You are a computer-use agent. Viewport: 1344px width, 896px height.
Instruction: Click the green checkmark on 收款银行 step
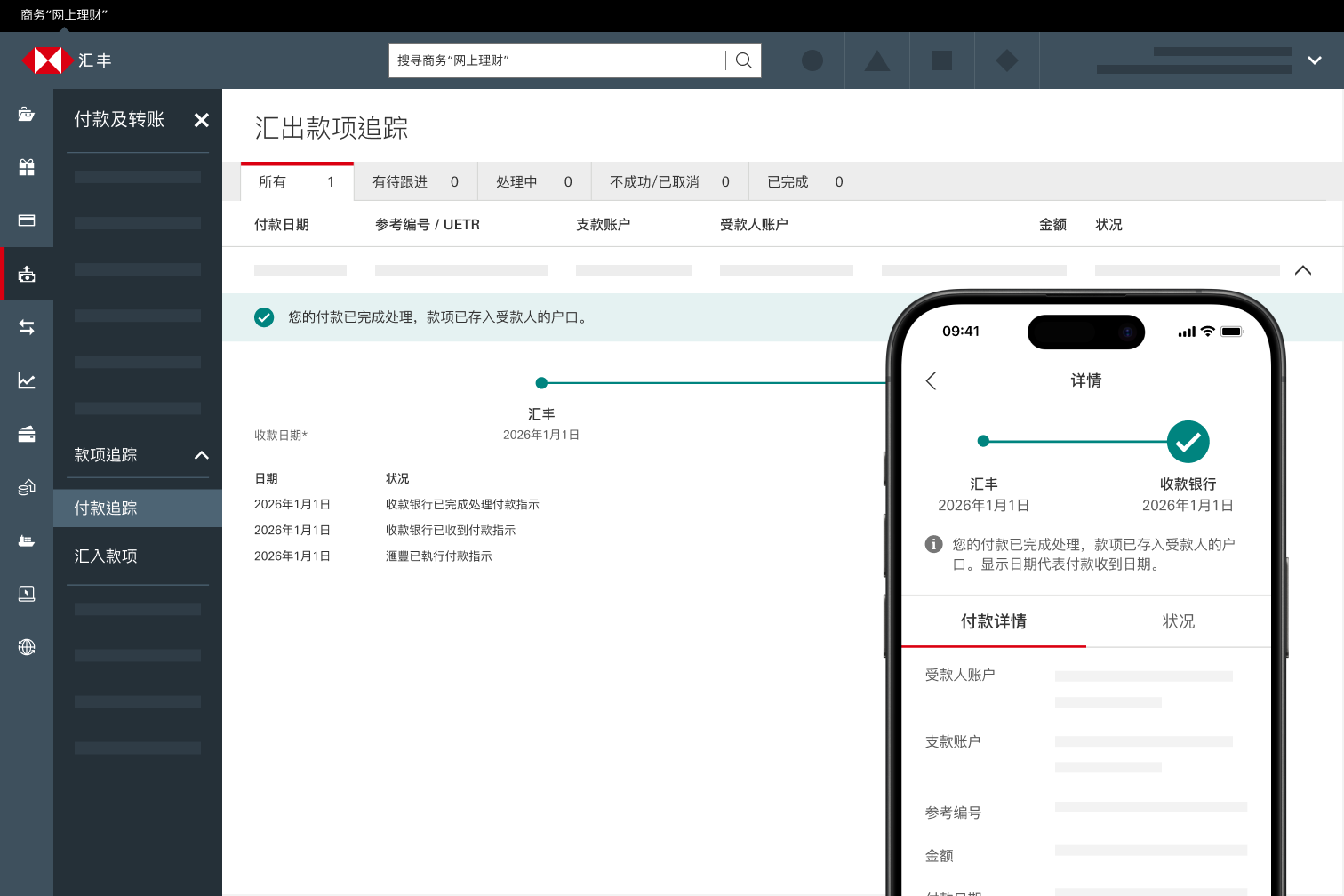pyautogui.click(x=1188, y=442)
